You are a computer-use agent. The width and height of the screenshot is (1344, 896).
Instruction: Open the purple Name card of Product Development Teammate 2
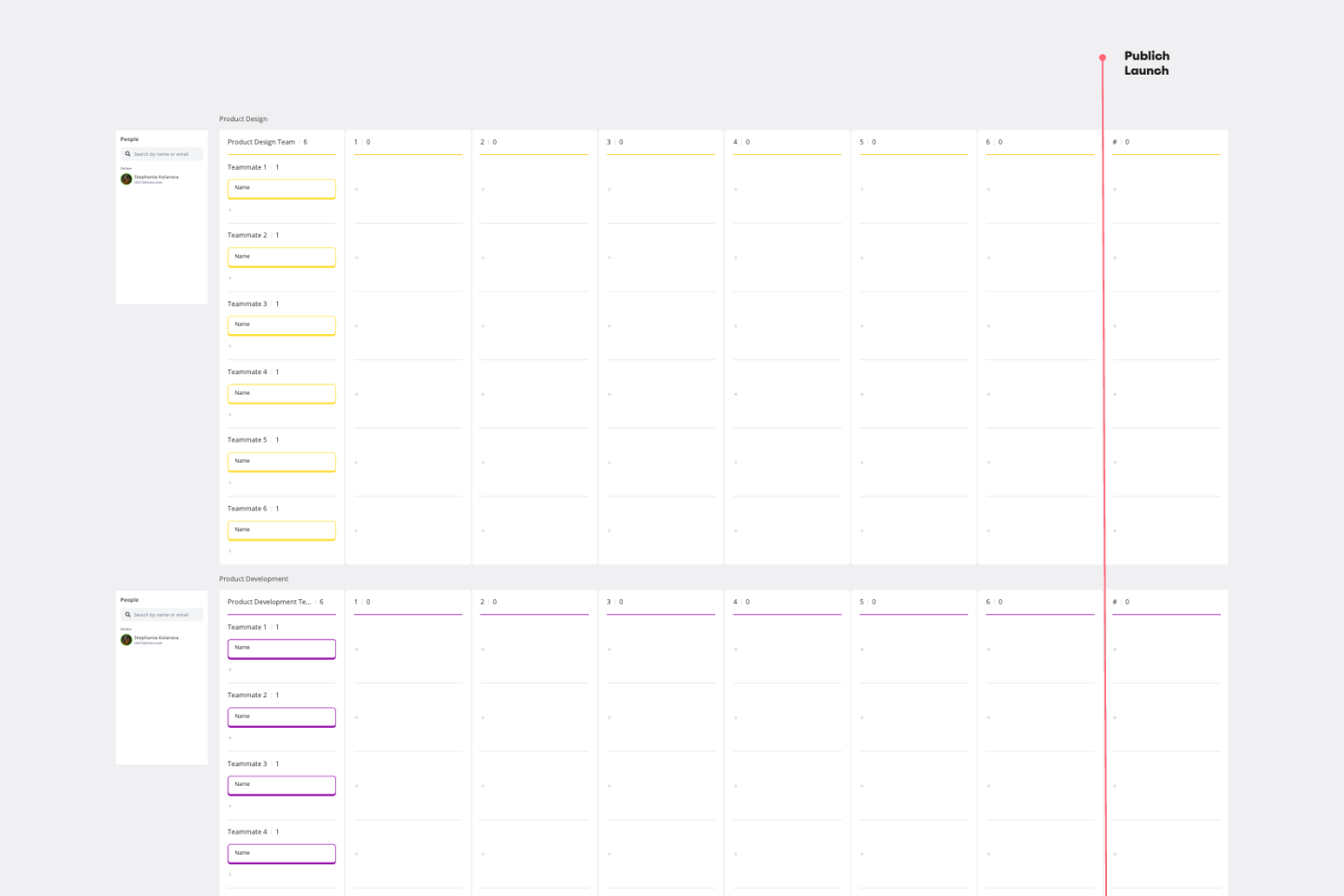point(281,717)
